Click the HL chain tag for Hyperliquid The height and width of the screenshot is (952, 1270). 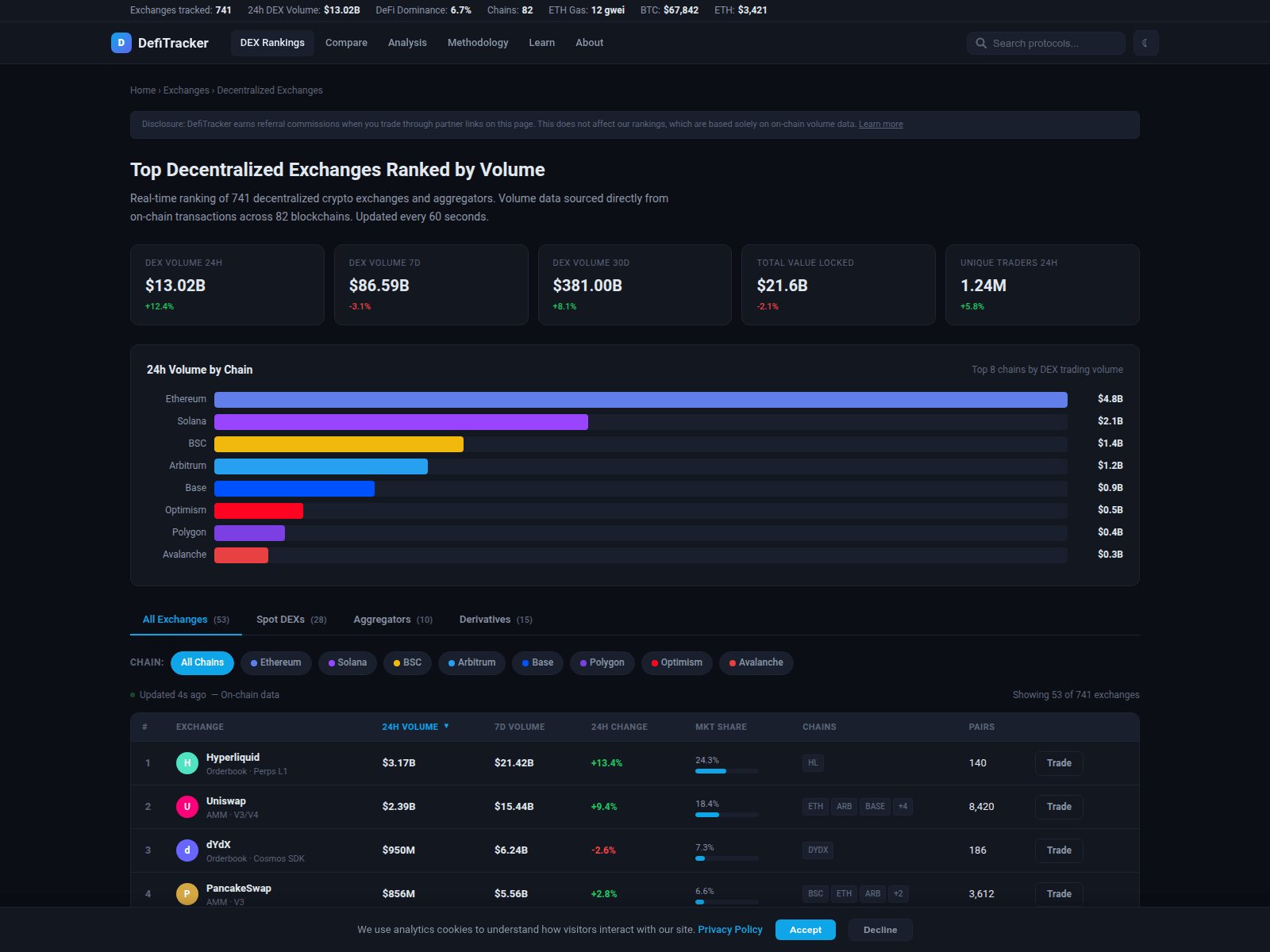813,763
